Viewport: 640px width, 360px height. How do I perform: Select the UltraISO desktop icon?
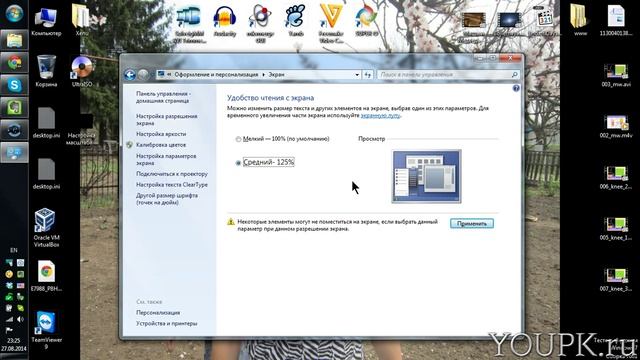click(x=82, y=71)
